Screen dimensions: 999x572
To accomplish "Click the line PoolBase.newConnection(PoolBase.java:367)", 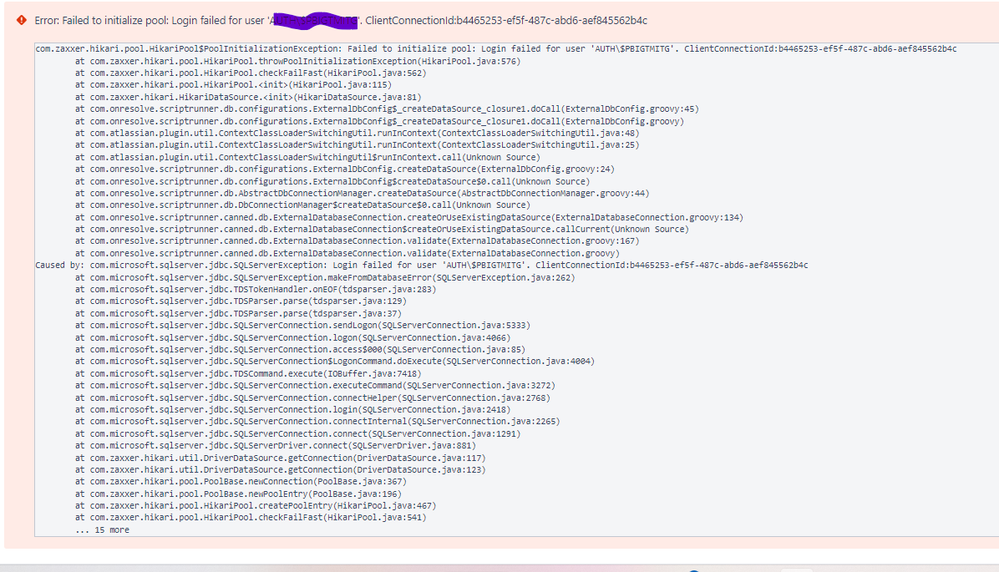I will 240,482.
